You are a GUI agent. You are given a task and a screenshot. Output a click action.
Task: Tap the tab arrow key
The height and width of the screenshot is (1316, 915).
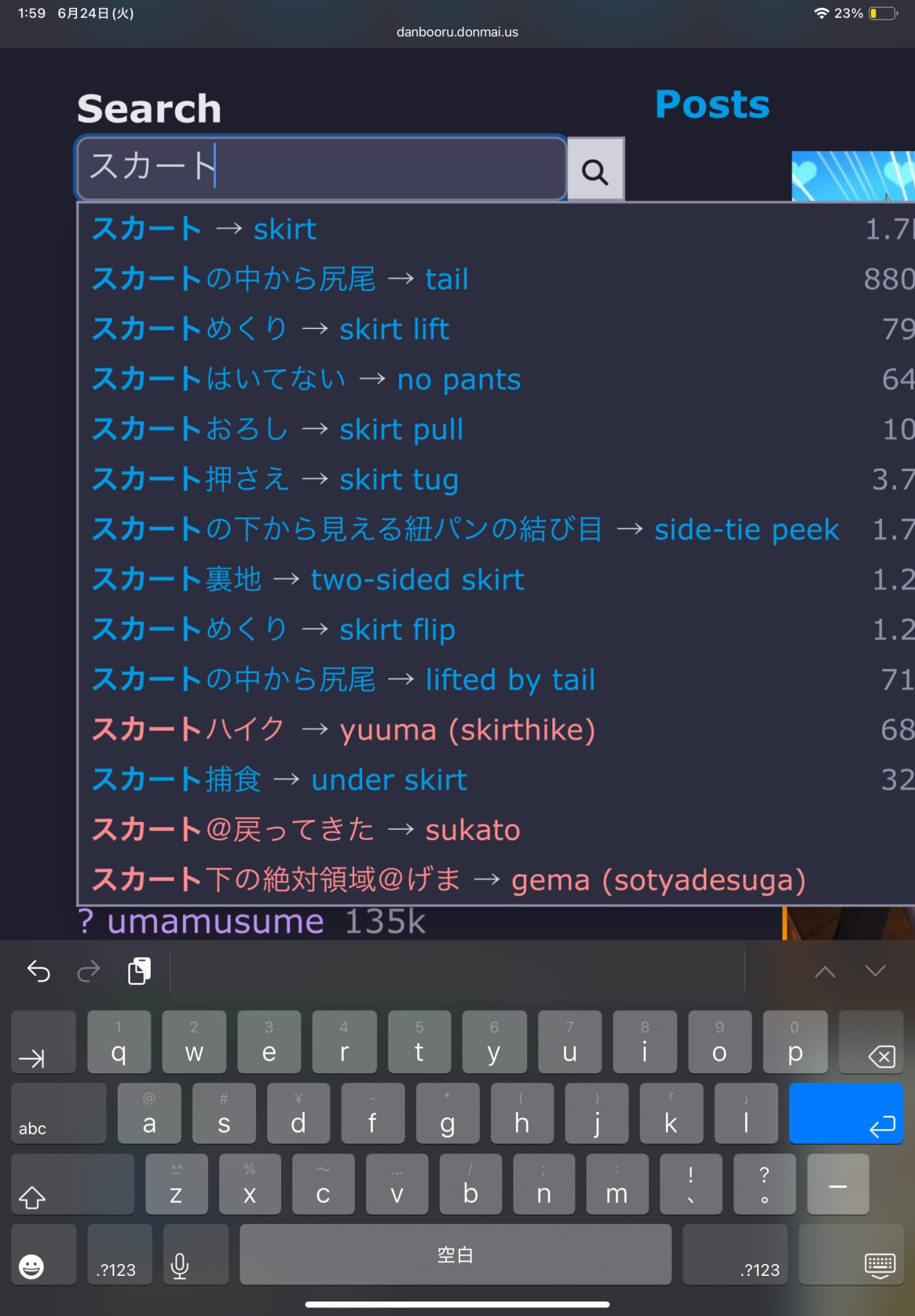43,1042
